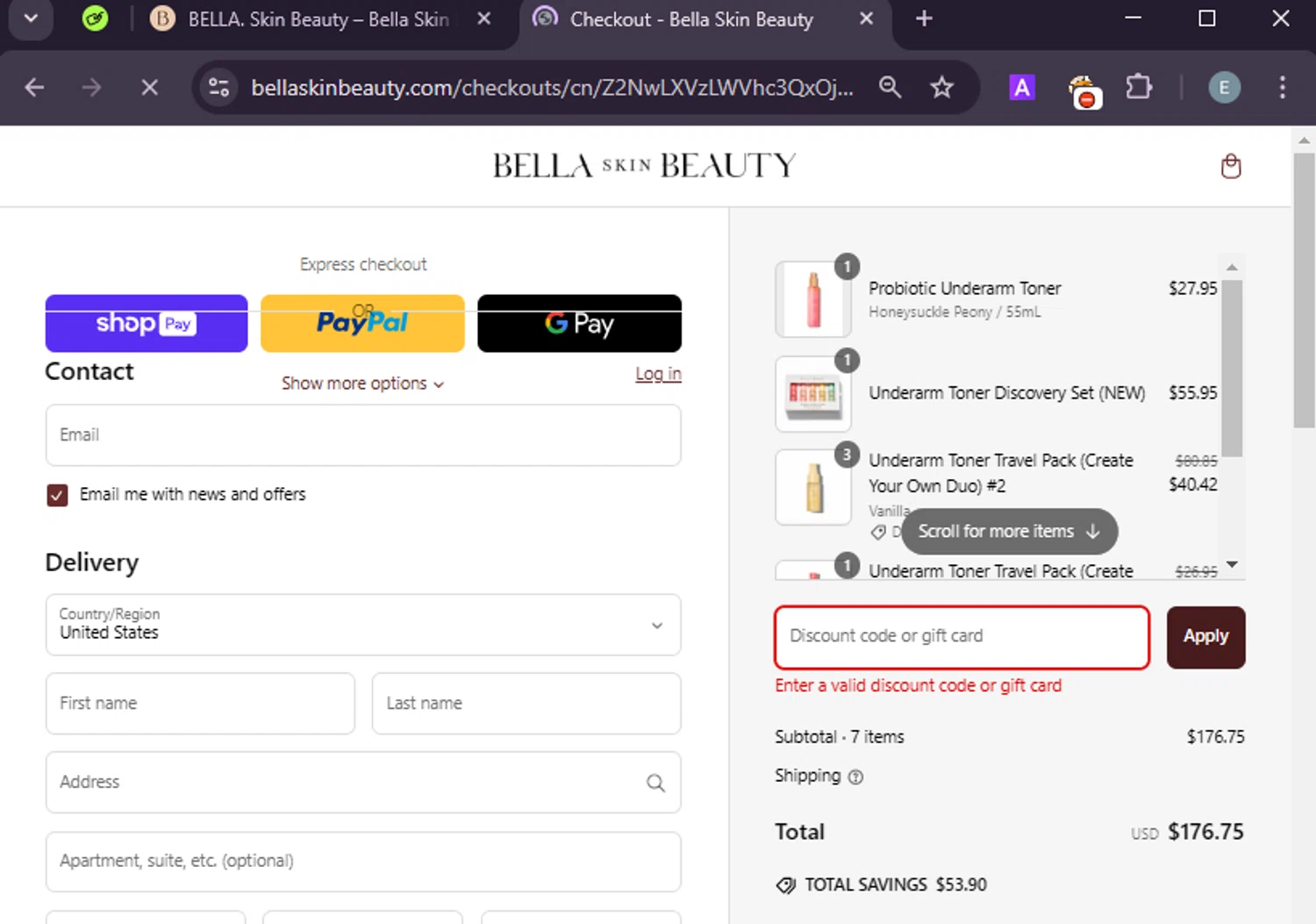Pay with Shop Pay button

(147, 324)
